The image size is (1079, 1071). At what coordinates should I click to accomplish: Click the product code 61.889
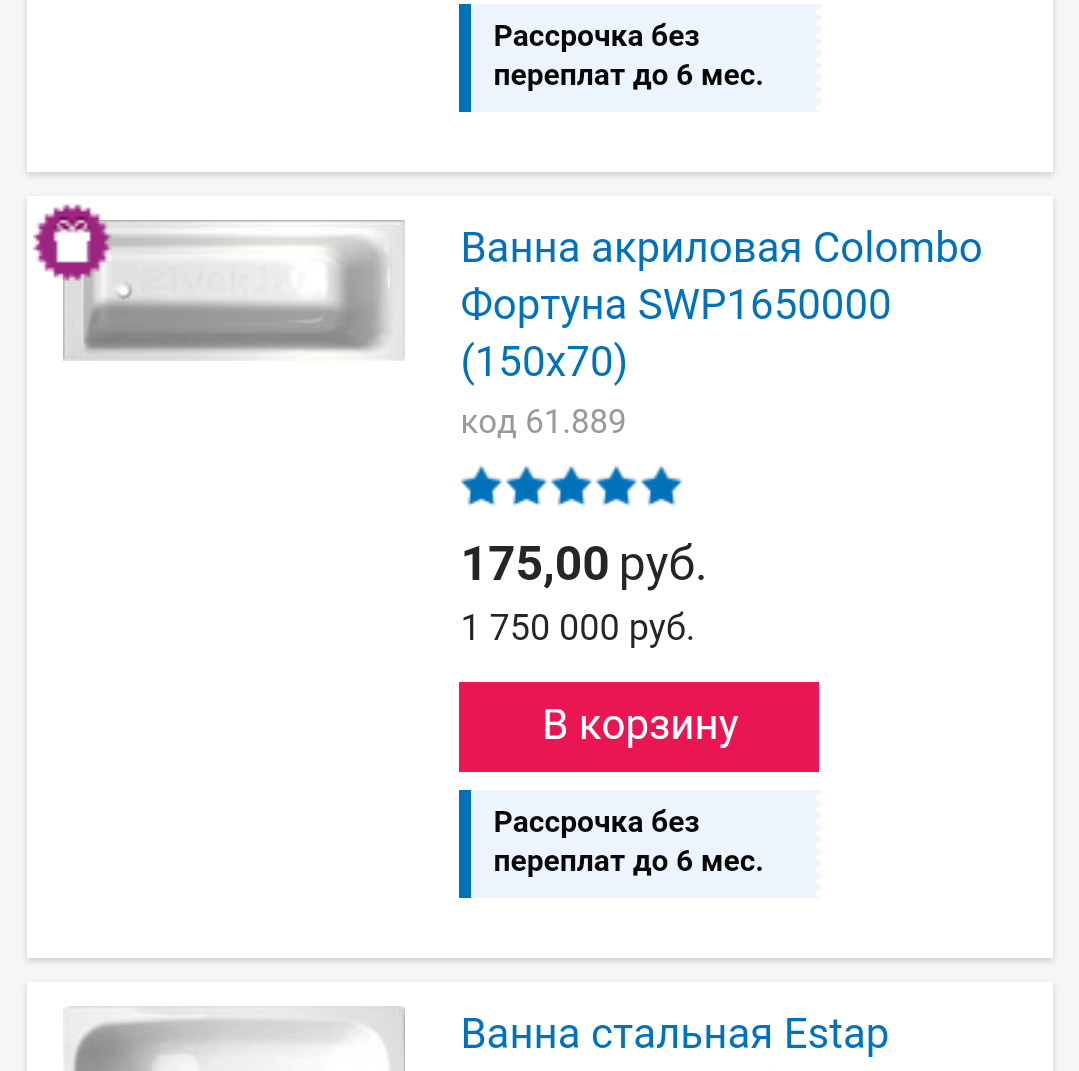(x=543, y=422)
